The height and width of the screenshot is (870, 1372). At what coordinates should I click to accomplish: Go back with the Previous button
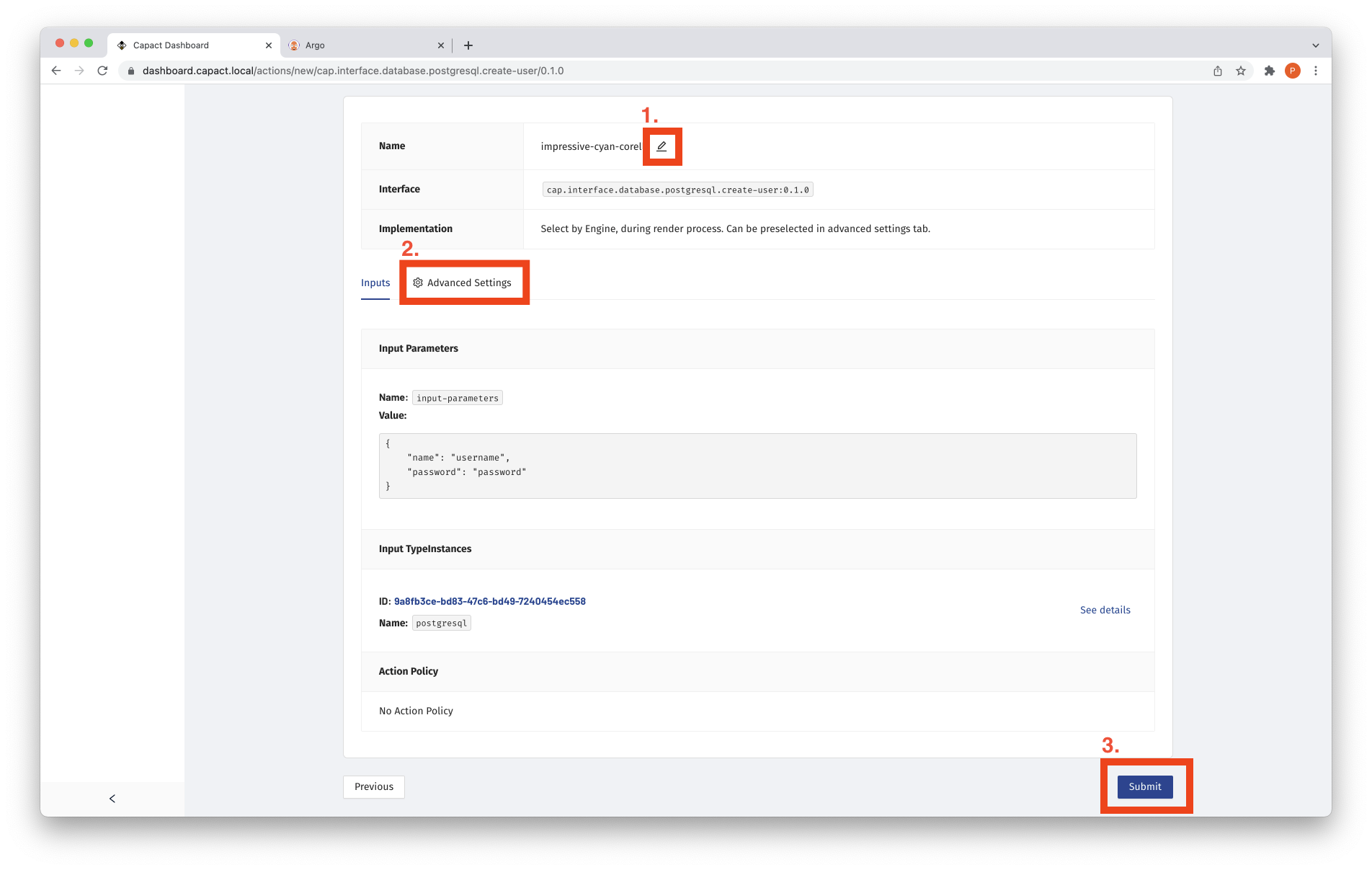coord(373,786)
